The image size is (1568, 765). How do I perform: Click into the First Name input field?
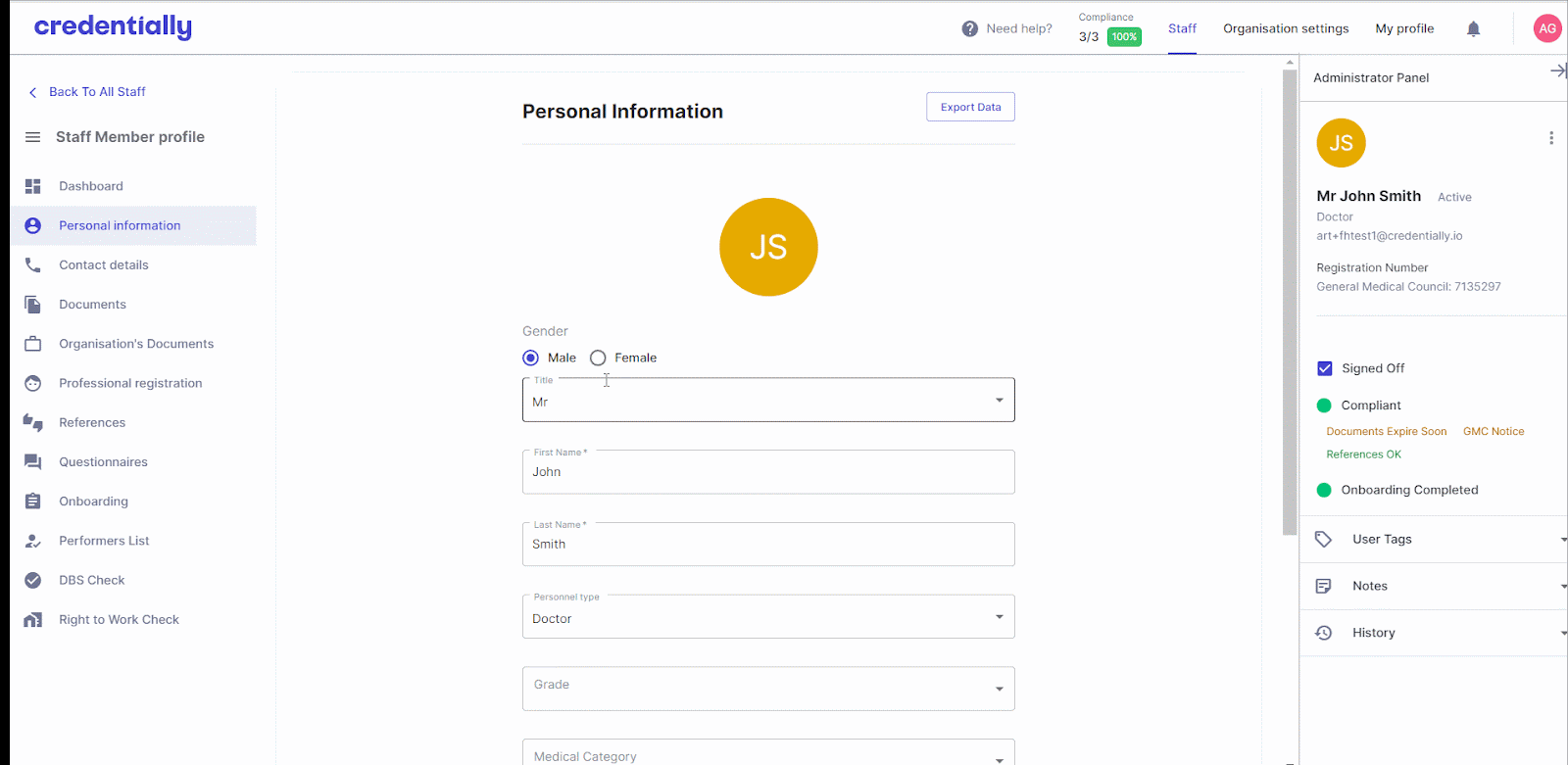pos(768,473)
